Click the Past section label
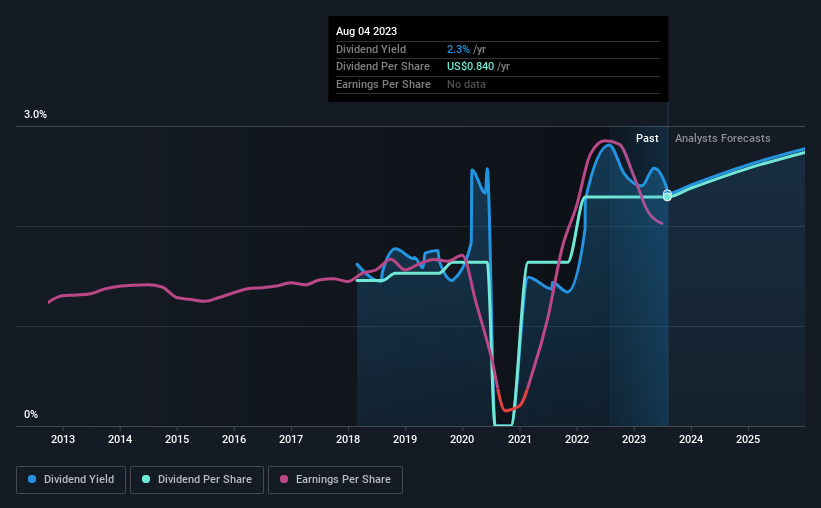Image resolution: width=821 pixels, height=508 pixels. click(x=647, y=138)
